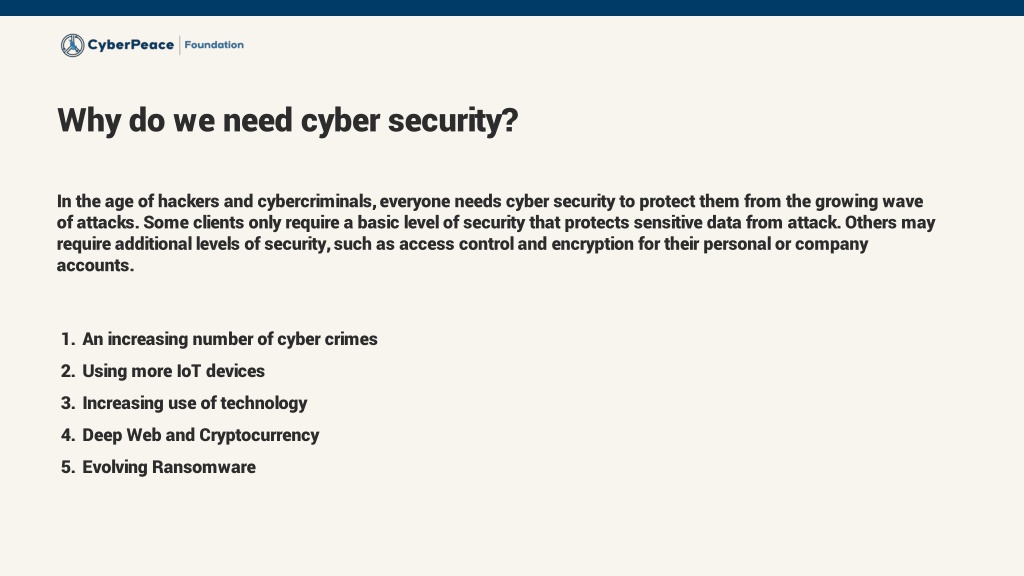Click the word 'accounts.' ending the paragraph

point(95,266)
